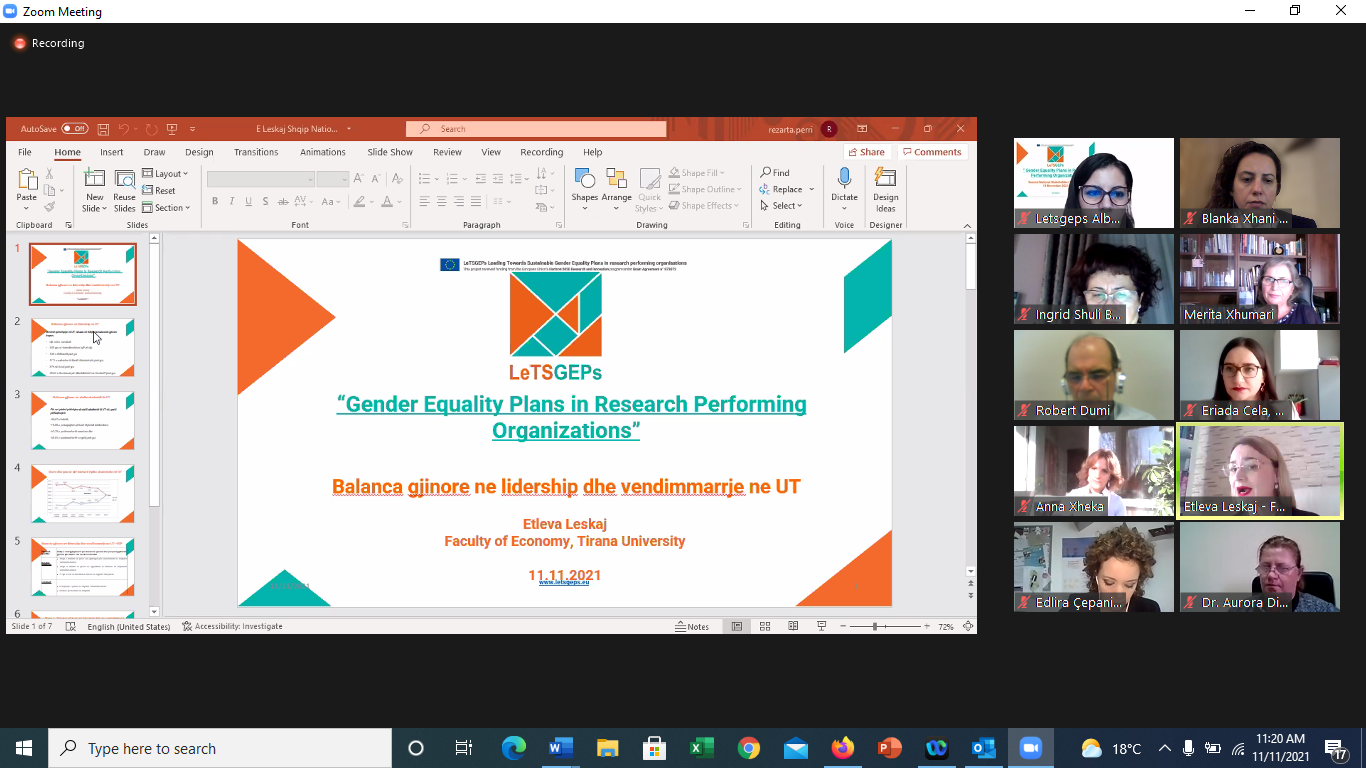Switch to the Design tab
The height and width of the screenshot is (768, 1366).
(199, 152)
